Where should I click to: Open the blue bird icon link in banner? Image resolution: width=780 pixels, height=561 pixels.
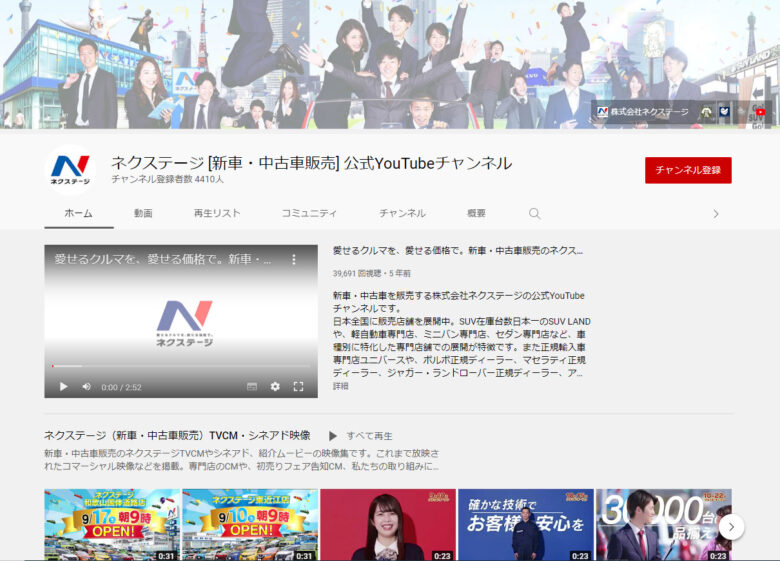coord(724,112)
